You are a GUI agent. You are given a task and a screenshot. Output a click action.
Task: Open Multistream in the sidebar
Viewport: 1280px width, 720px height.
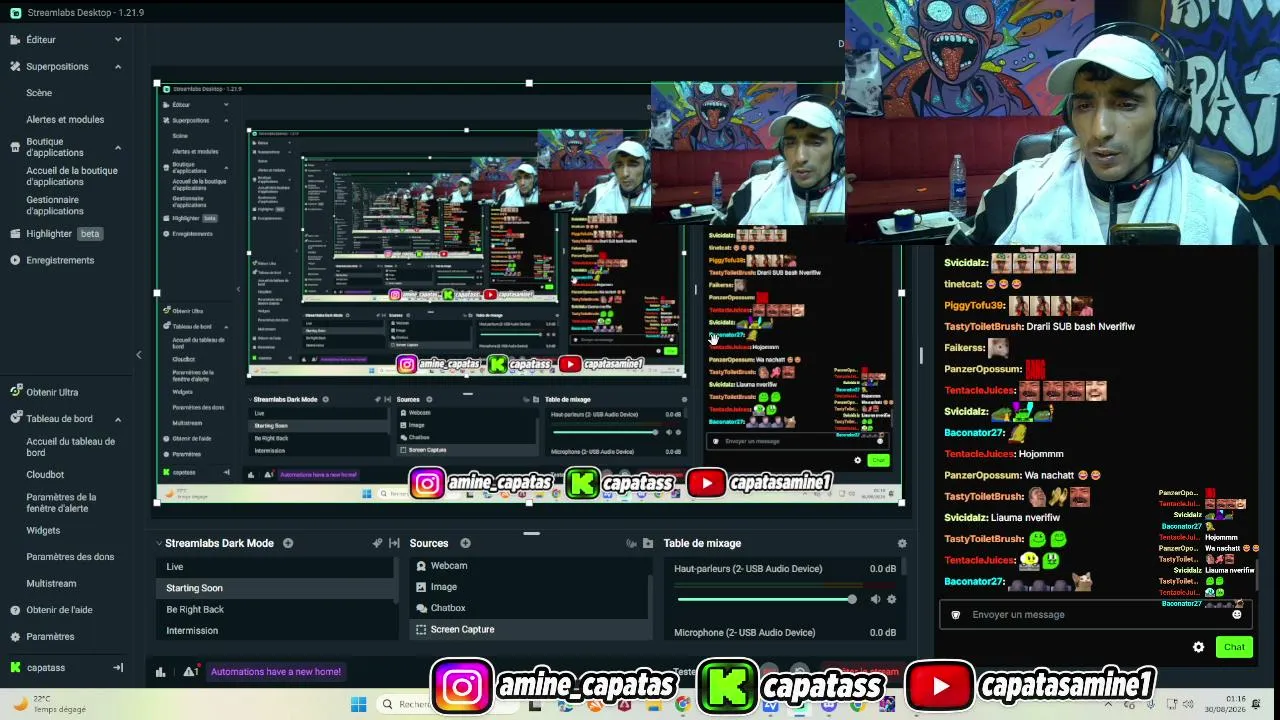[x=51, y=583]
